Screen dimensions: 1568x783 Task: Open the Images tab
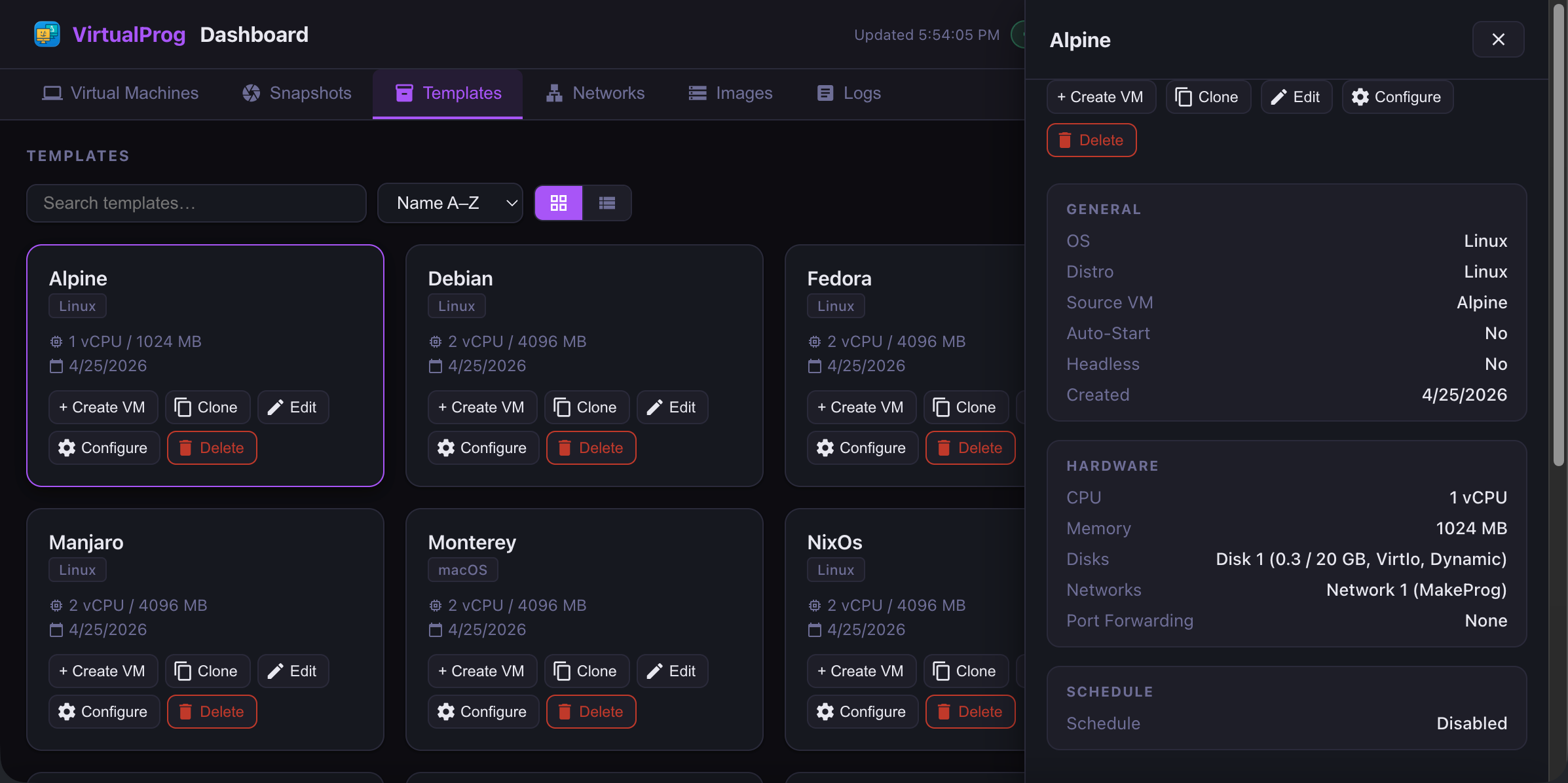730,93
